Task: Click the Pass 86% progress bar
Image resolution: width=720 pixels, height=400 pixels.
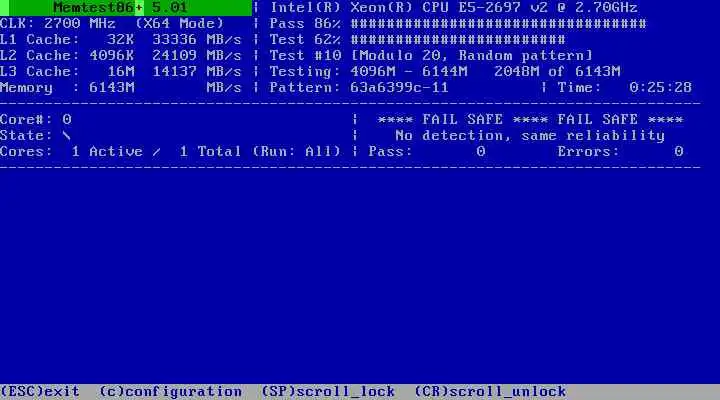Action: point(499,23)
